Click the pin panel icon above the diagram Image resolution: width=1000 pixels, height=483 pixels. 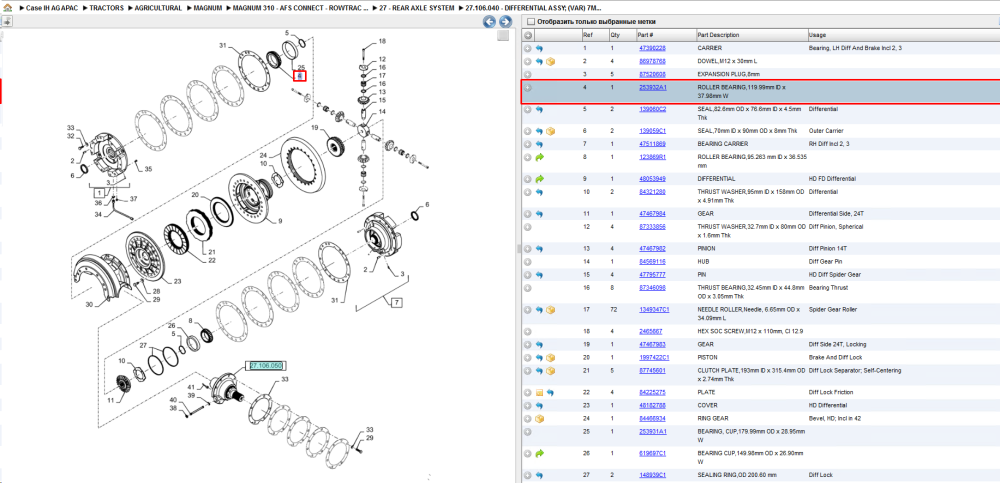pyautogui.click(x=6, y=21)
